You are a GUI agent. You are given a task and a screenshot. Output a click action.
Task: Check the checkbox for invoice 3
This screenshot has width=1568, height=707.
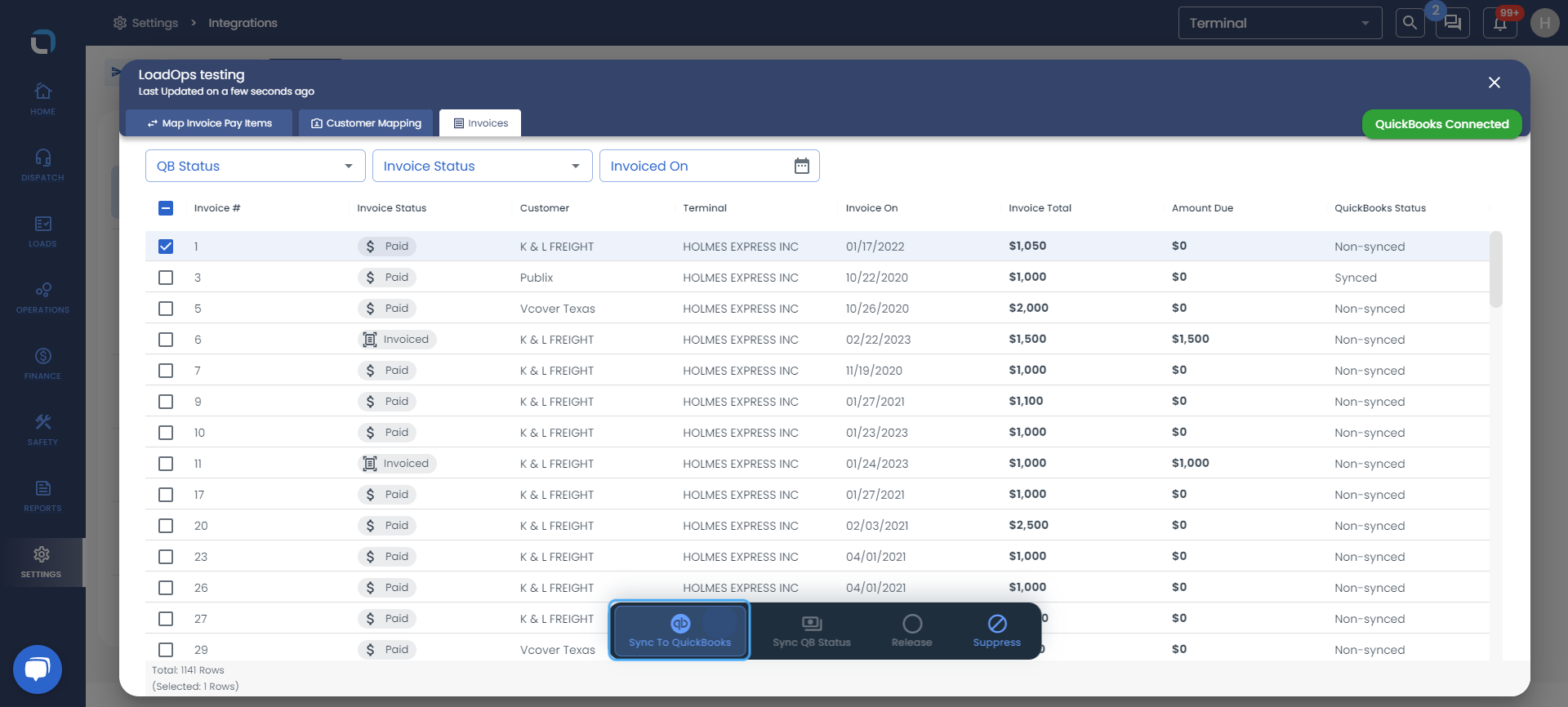166,278
